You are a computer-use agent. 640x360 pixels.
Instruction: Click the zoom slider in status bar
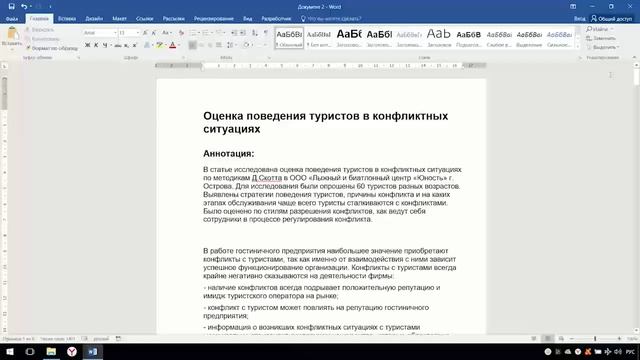595,338
